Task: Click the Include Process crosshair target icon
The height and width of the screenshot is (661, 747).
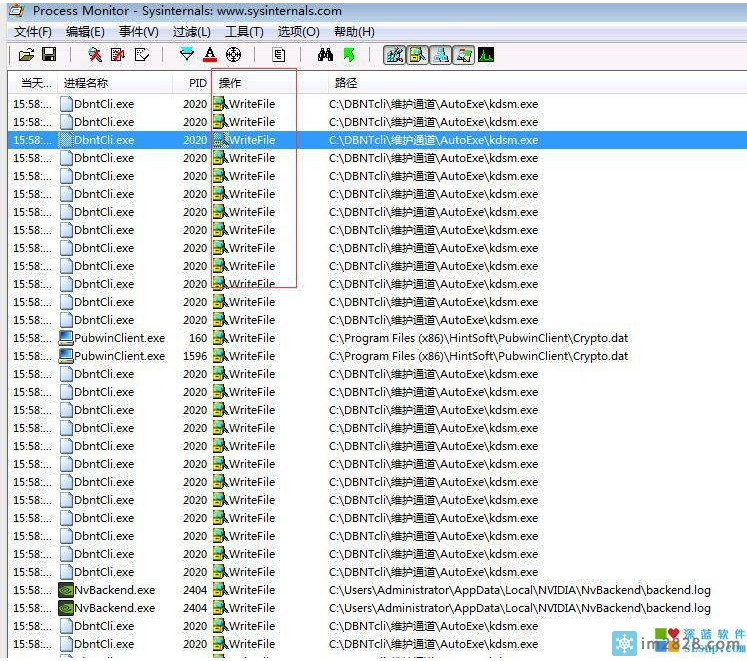Action: (233, 55)
